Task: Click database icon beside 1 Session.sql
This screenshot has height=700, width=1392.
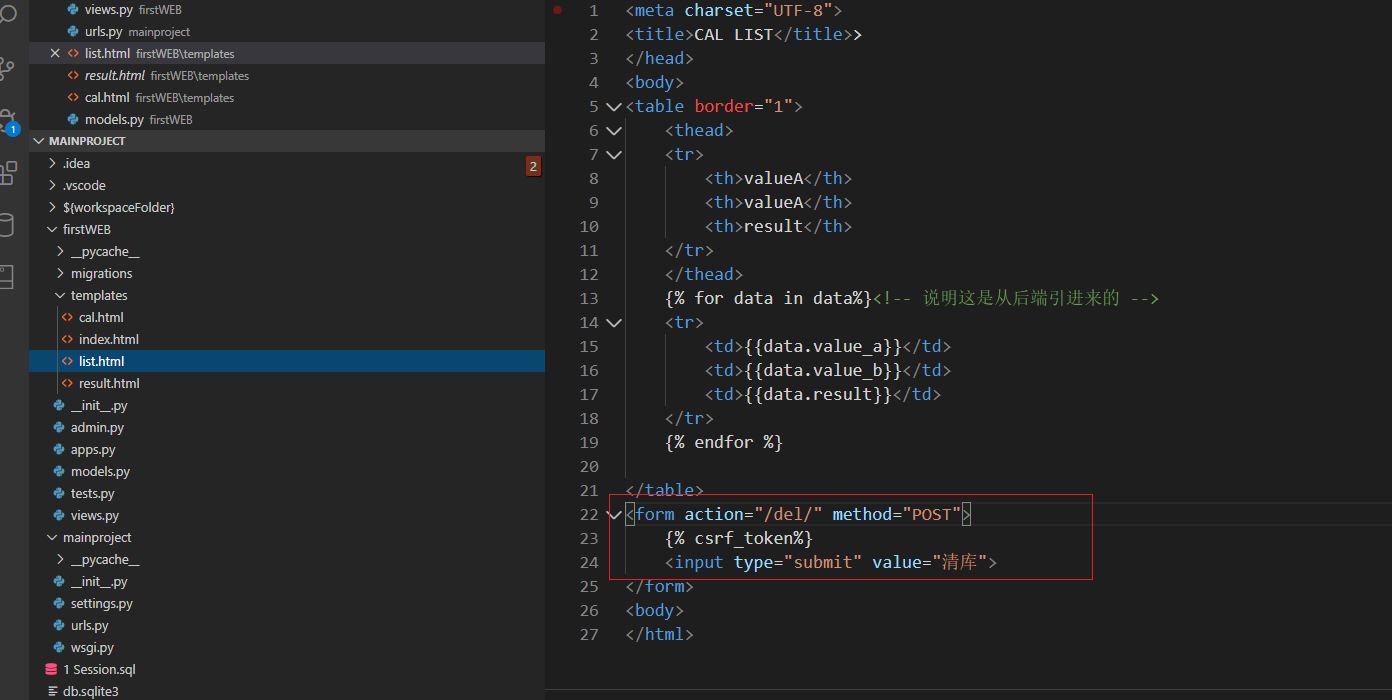Action: coord(51,669)
